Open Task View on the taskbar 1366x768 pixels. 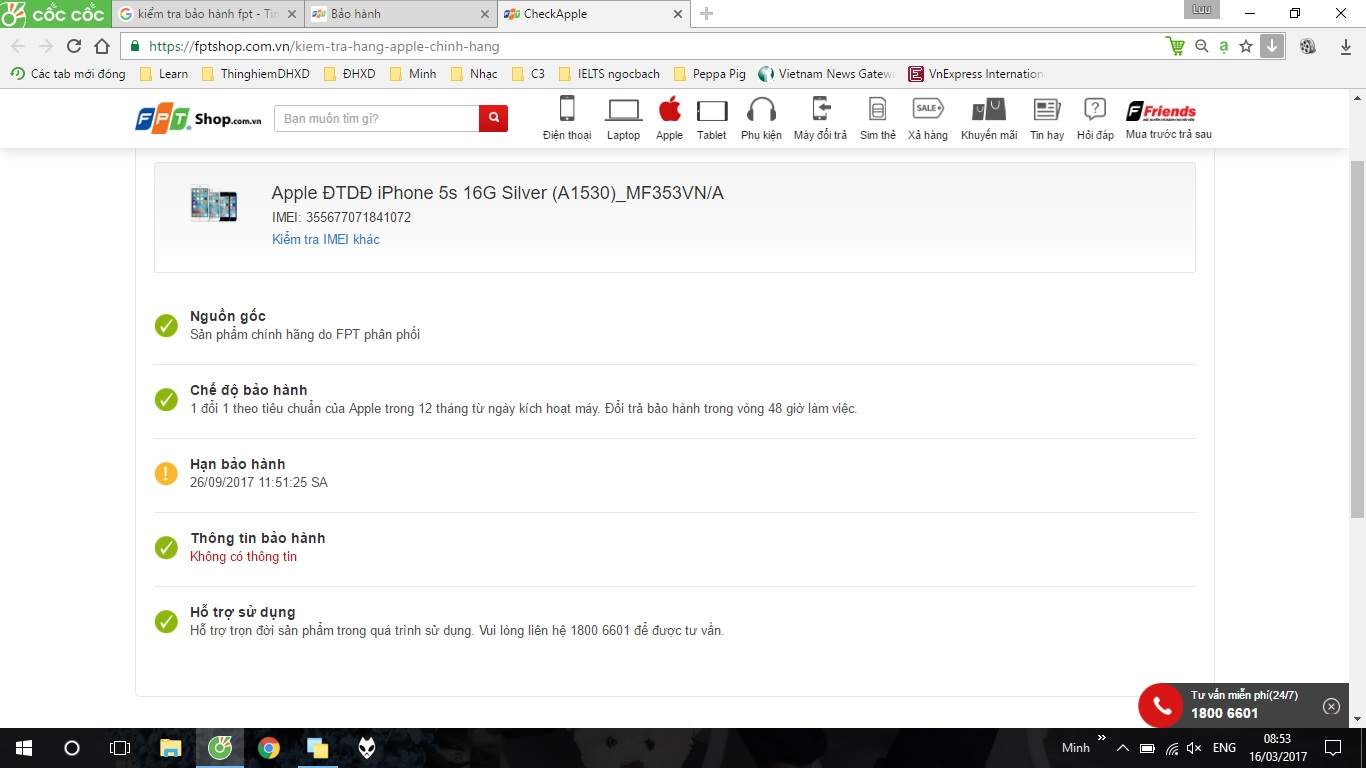coord(119,748)
